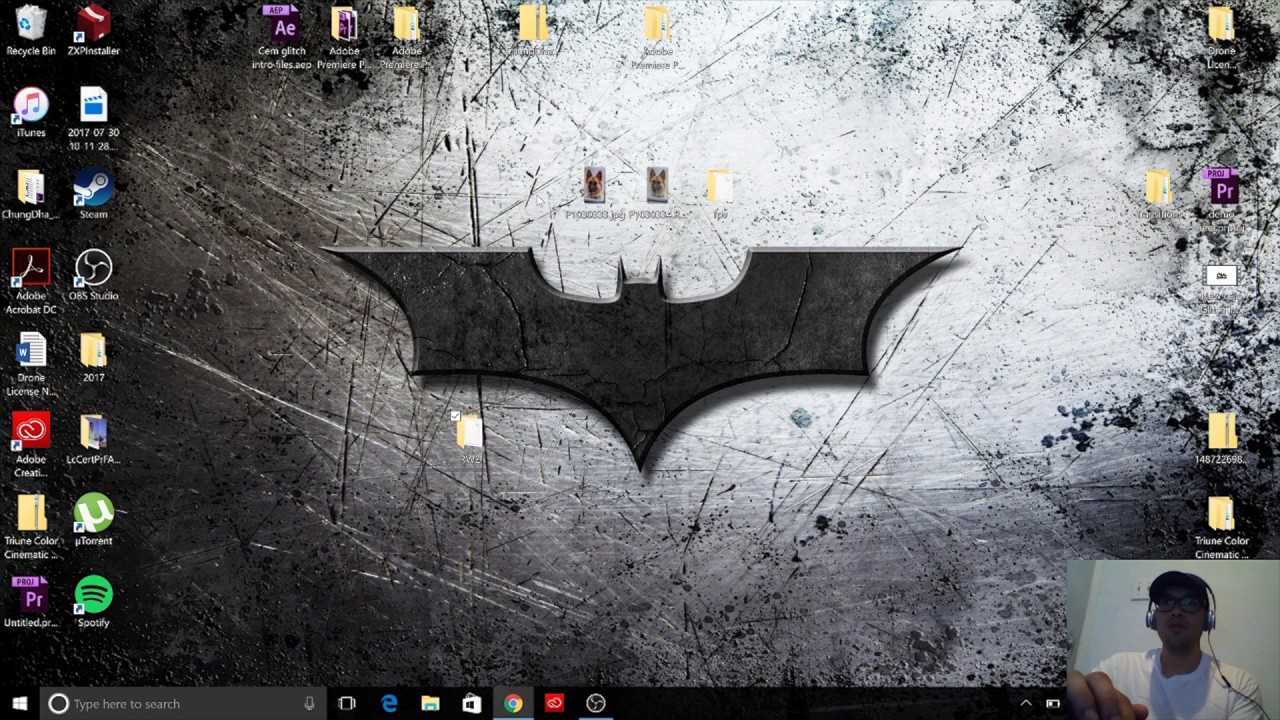Select the folder named 2017
This screenshot has width=1280, height=720.
(93, 358)
